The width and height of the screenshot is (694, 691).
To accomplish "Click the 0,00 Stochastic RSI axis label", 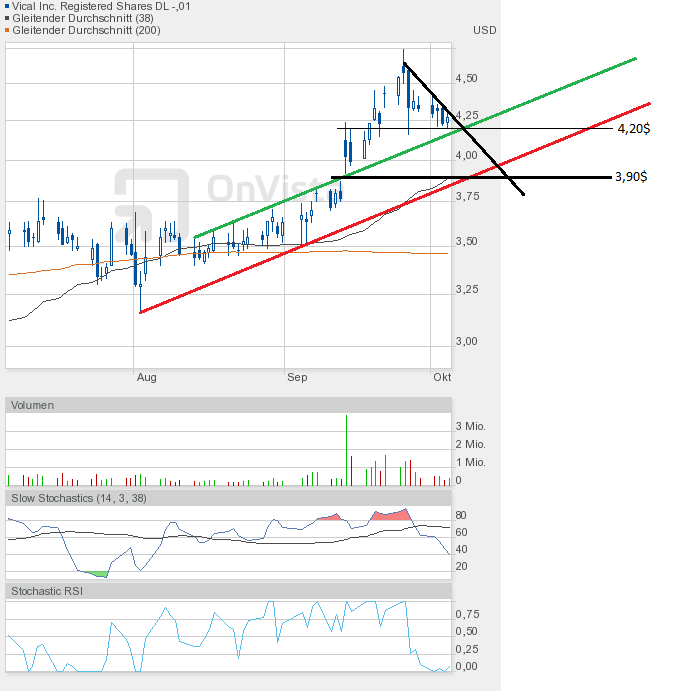I will [x=467, y=666].
